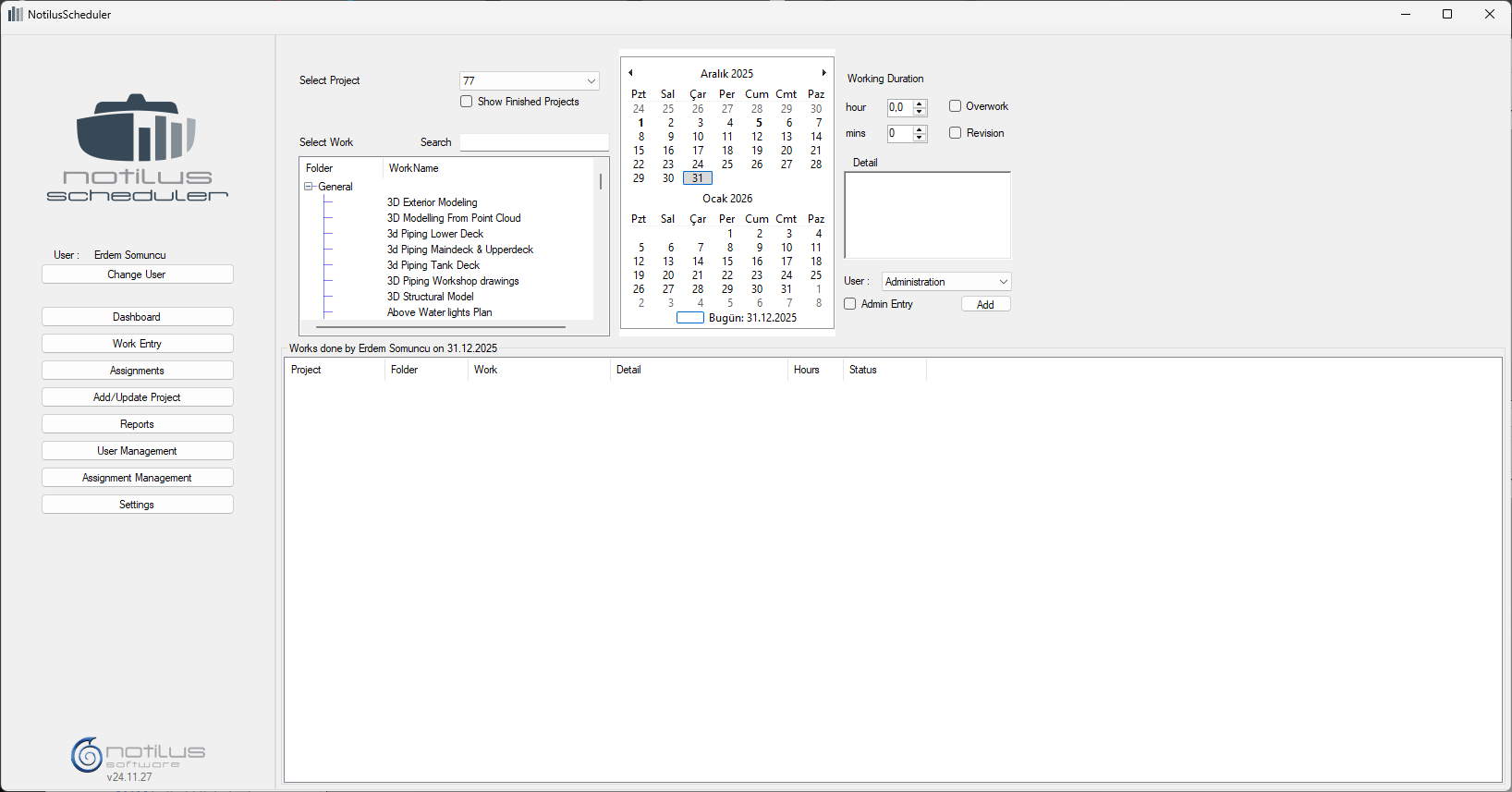Viewport: 1512px width, 792px height.
Task: Open the User Administration dropdown
Action: tap(1003, 282)
